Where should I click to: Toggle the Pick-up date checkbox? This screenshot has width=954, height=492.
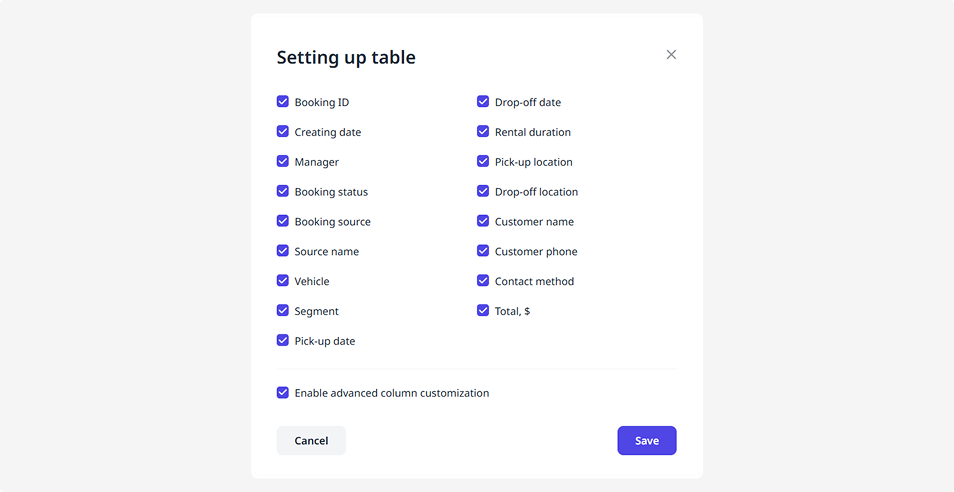283,341
